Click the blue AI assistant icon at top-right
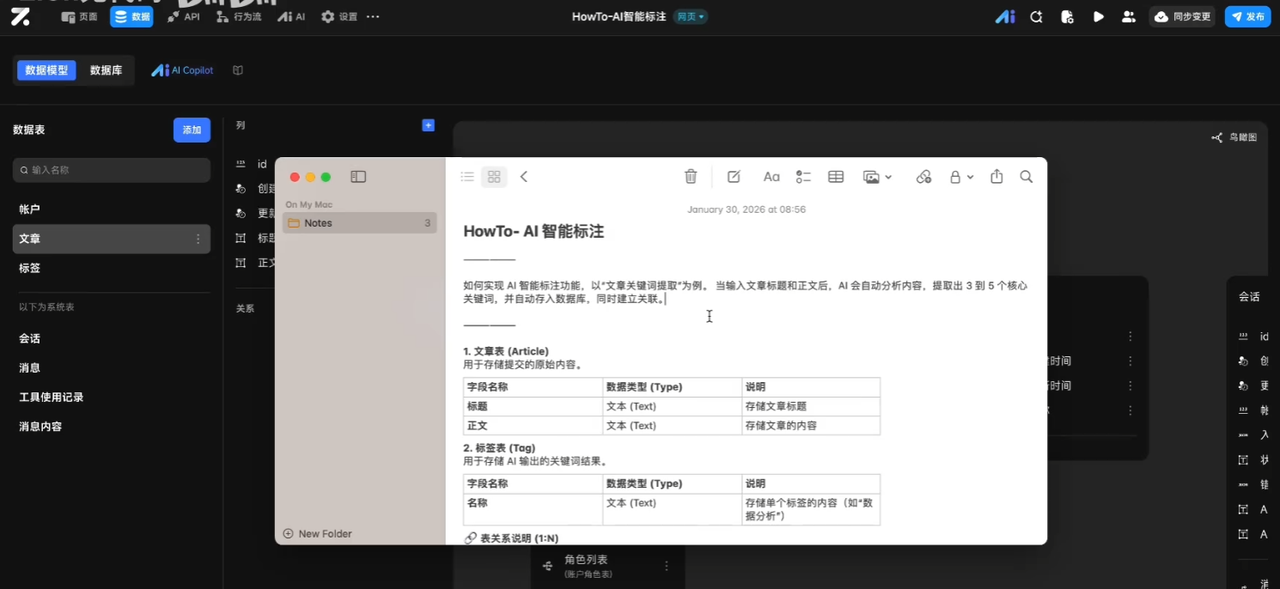The image size is (1280, 589). [x=1006, y=17]
